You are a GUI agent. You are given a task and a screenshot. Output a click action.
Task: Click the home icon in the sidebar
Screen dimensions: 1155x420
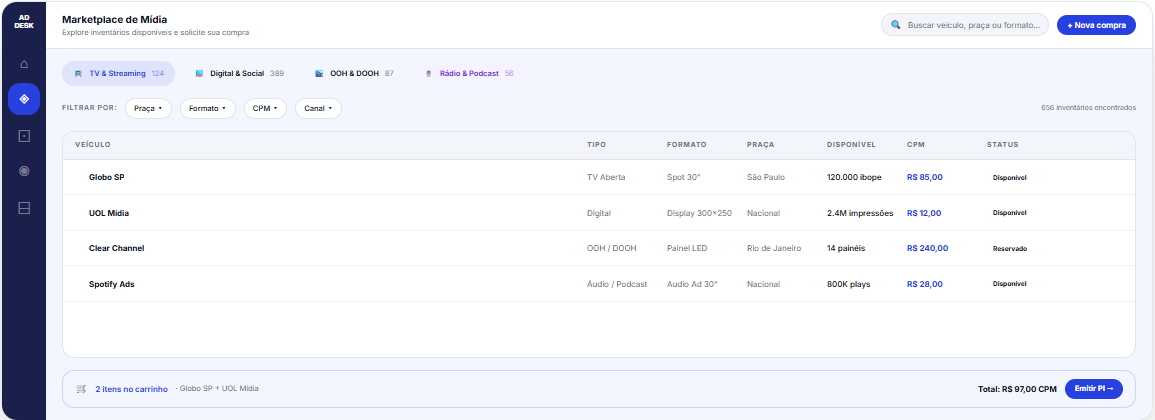pos(24,64)
